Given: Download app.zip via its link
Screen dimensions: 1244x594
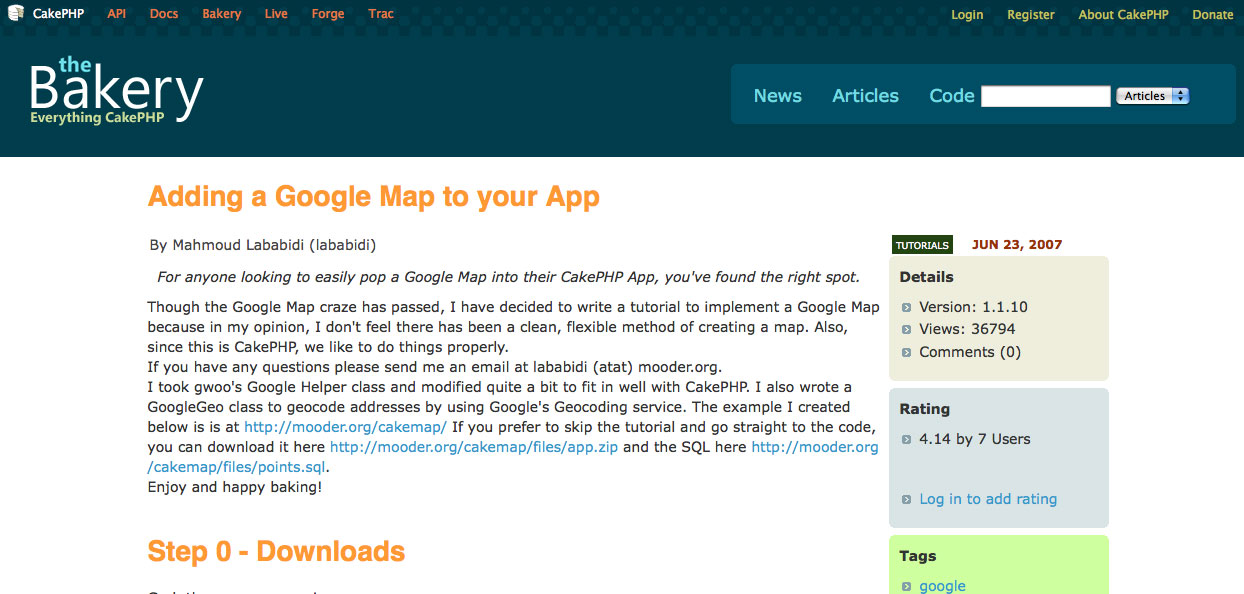Looking at the screenshot, I should [474, 447].
